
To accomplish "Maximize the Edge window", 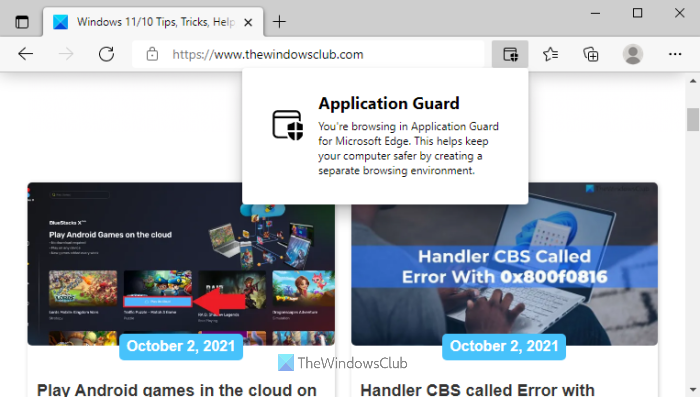I will pyautogui.click(x=638, y=13).
